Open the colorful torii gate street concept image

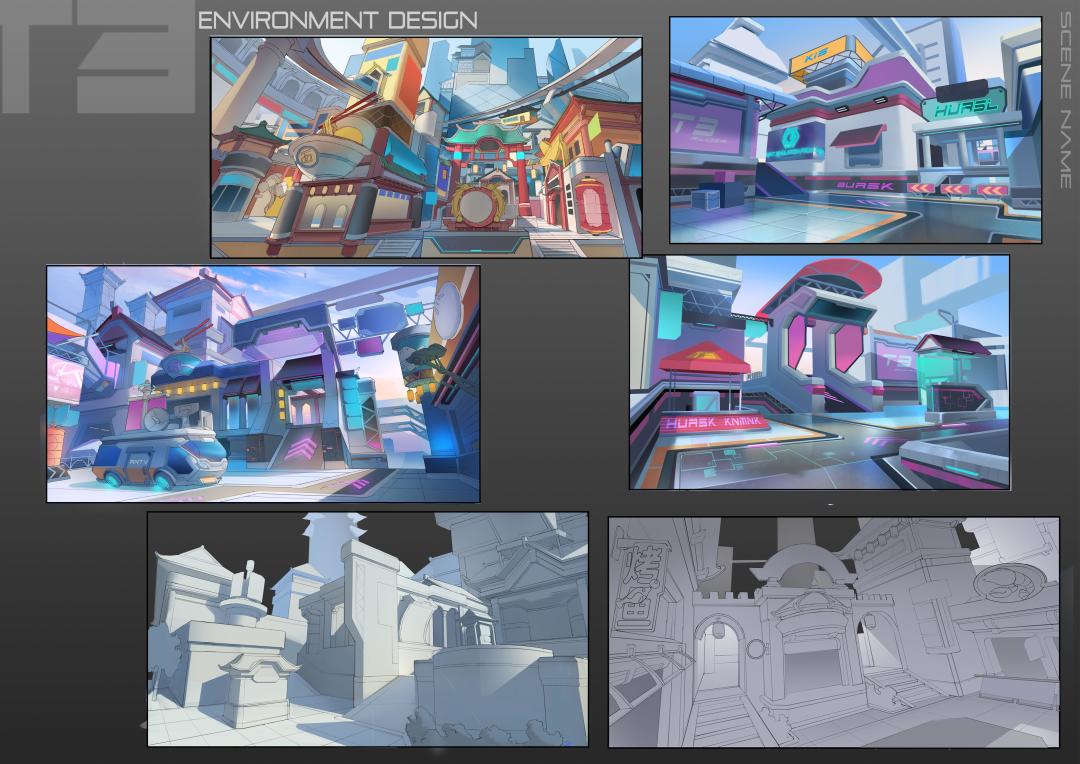click(x=426, y=147)
